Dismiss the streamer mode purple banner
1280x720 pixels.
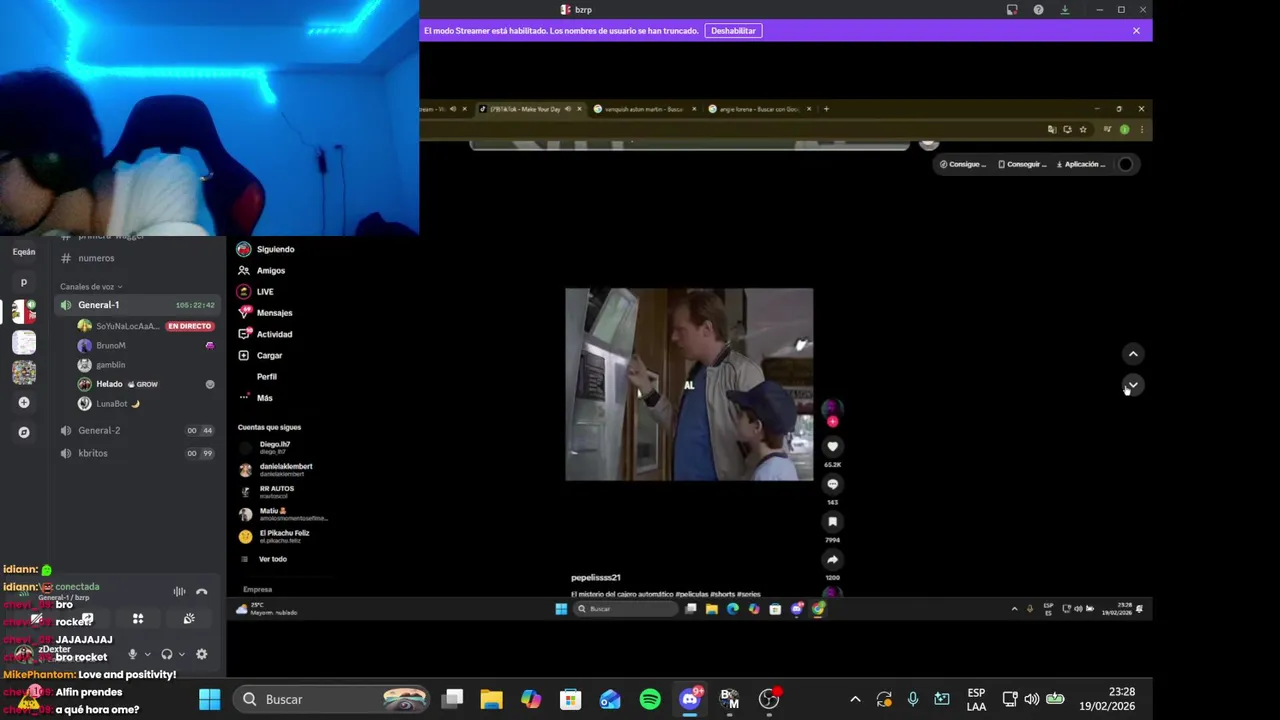(1136, 31)
